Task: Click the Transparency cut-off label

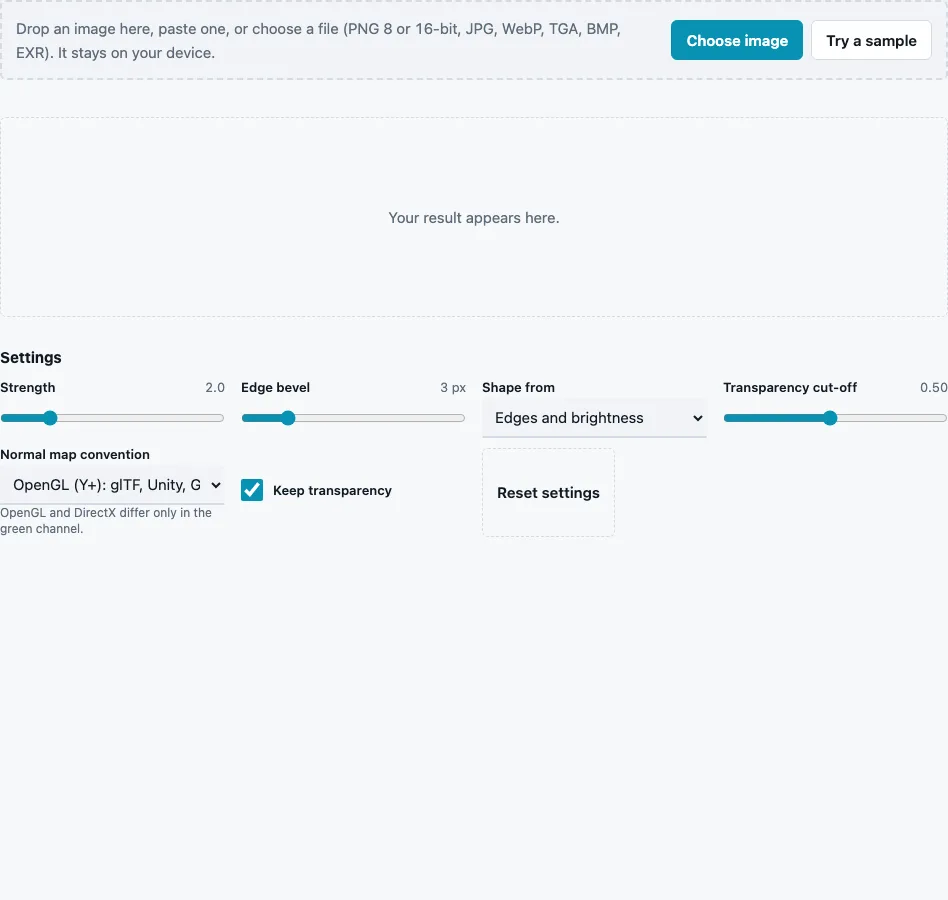Action: [x=790, y=387]
